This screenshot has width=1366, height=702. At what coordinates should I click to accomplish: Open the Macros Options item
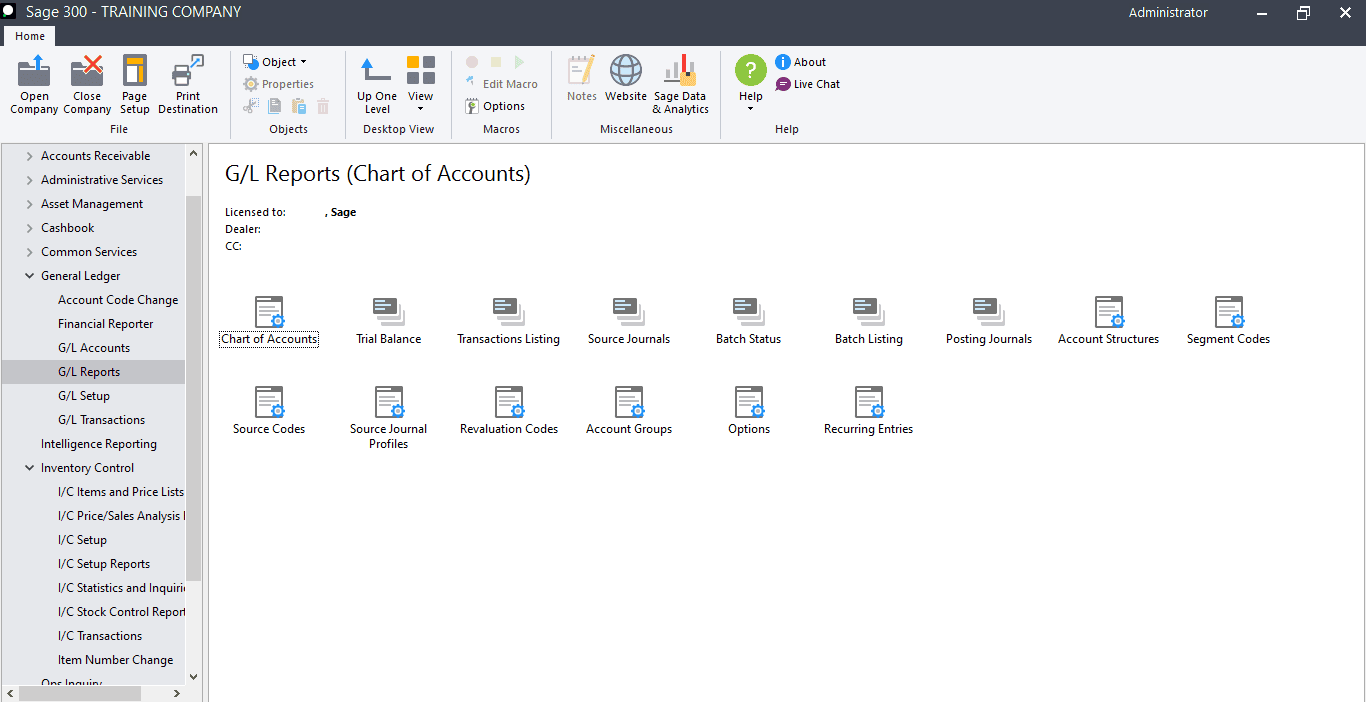(495, 106)
